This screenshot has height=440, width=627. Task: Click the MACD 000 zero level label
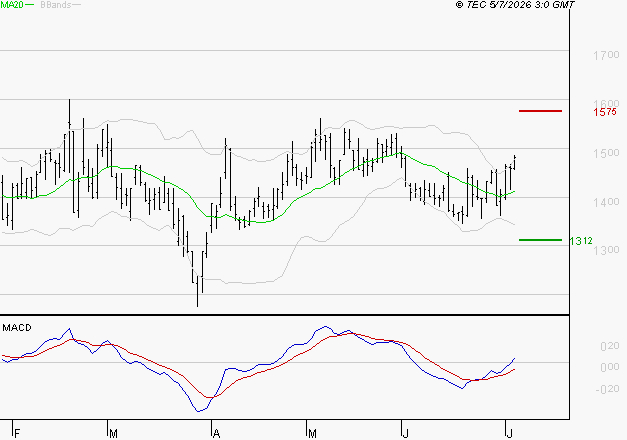tap(610, 367)
